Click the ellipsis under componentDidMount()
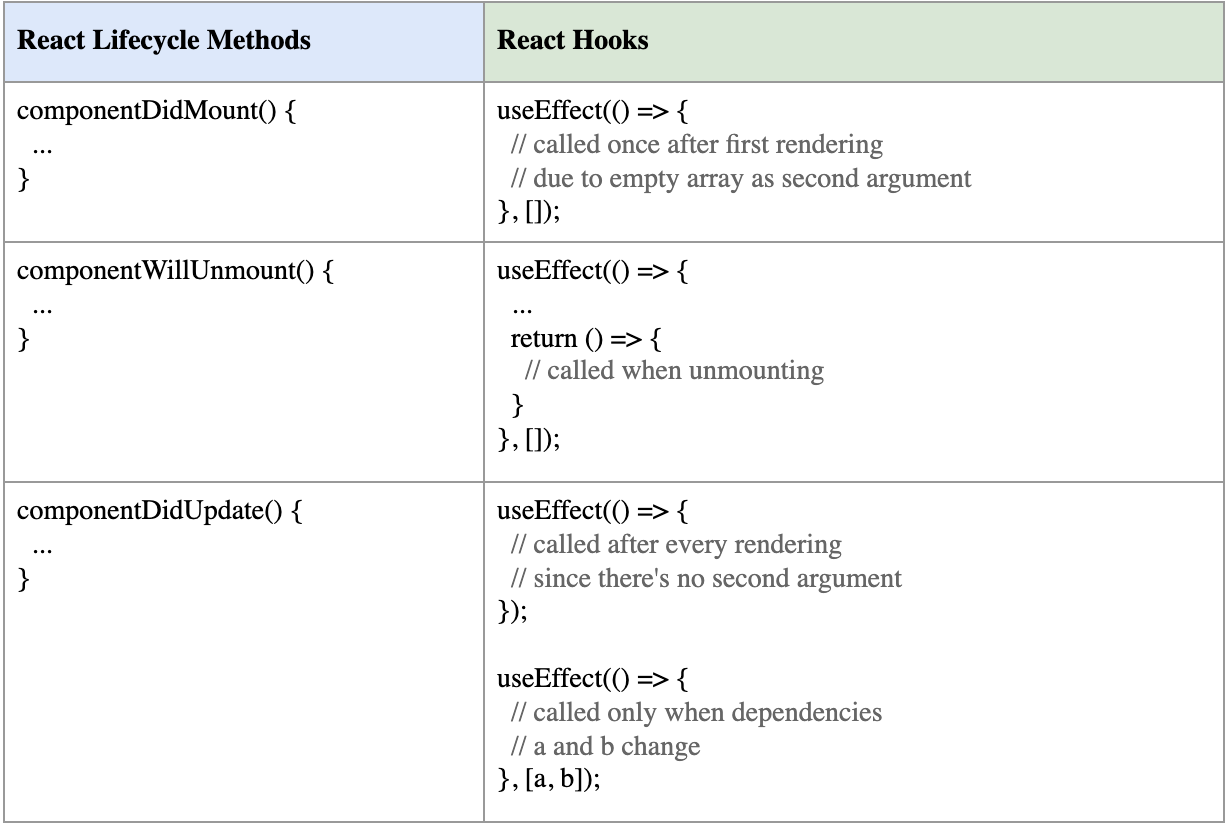This screenshot has height=826, width=1228. pyautogui.click(x=42, y=145)
